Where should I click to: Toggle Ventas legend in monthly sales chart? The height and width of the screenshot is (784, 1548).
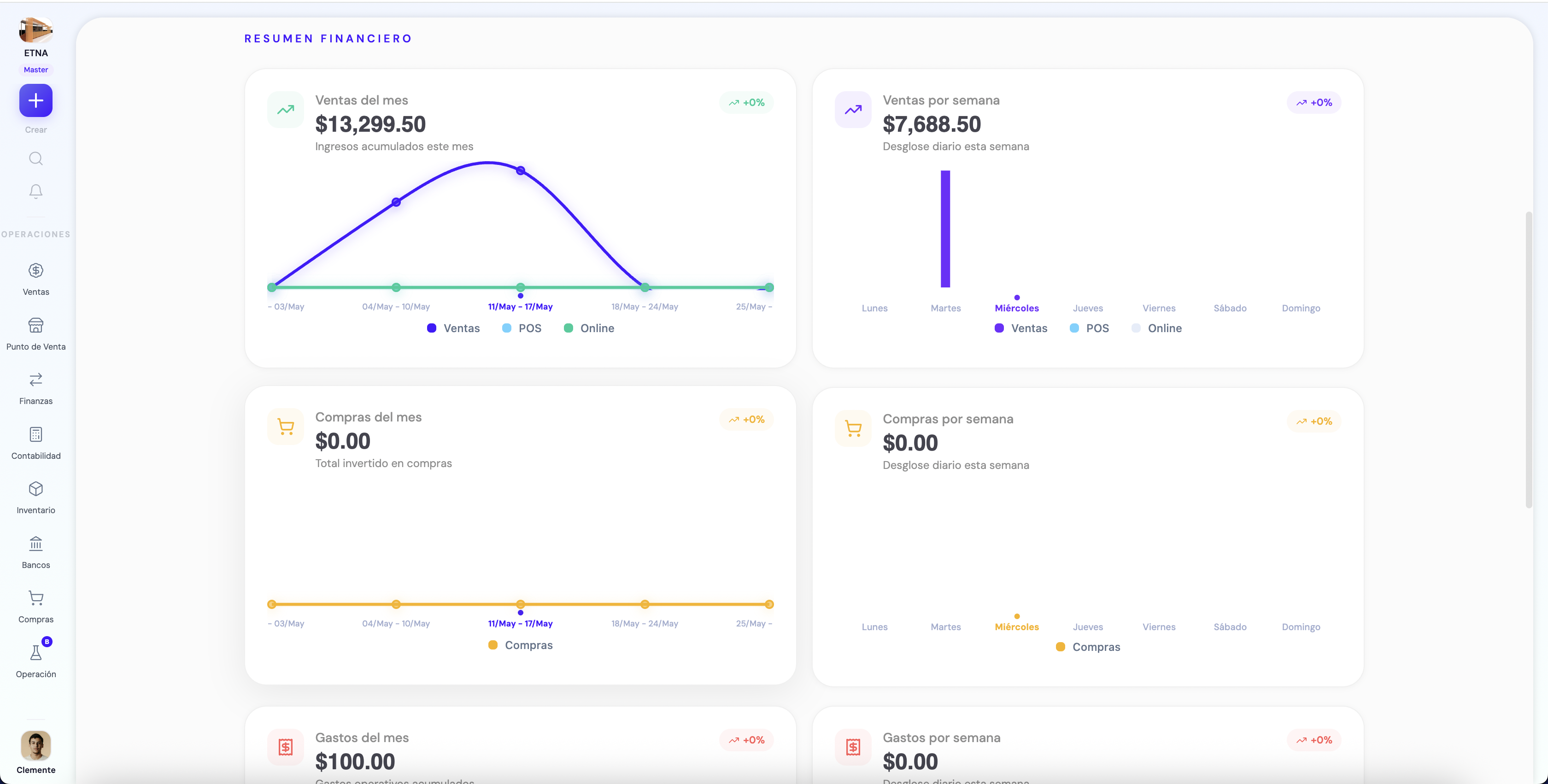point(454,328)
